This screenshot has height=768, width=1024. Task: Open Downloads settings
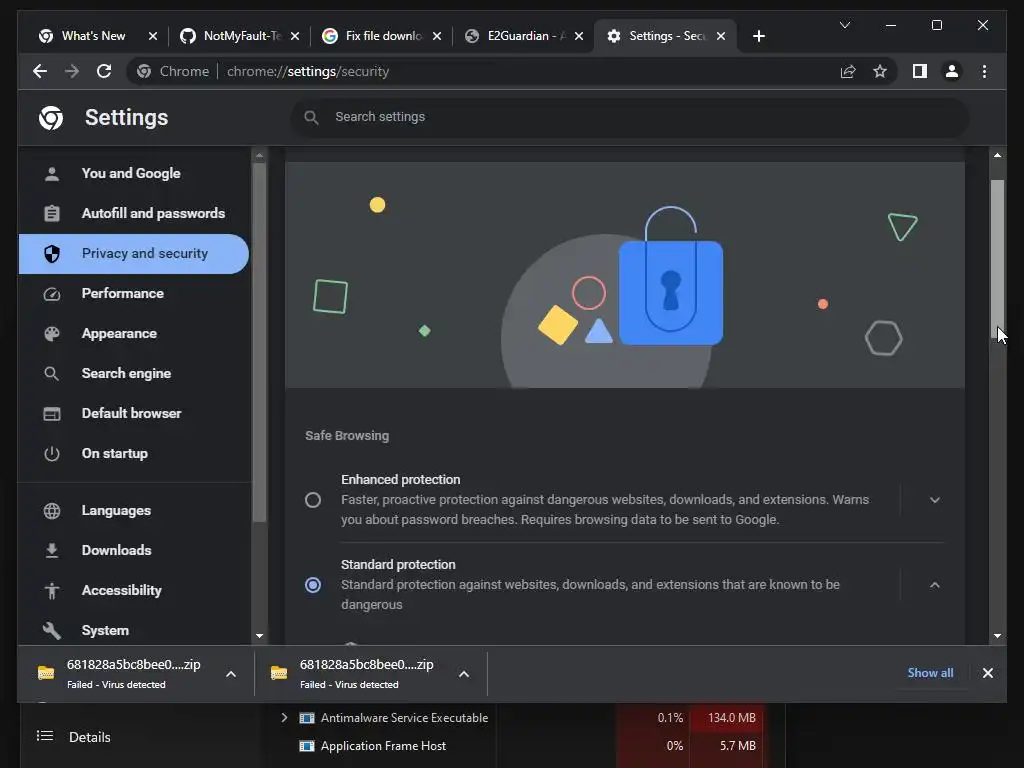click(x=134, y=550)
